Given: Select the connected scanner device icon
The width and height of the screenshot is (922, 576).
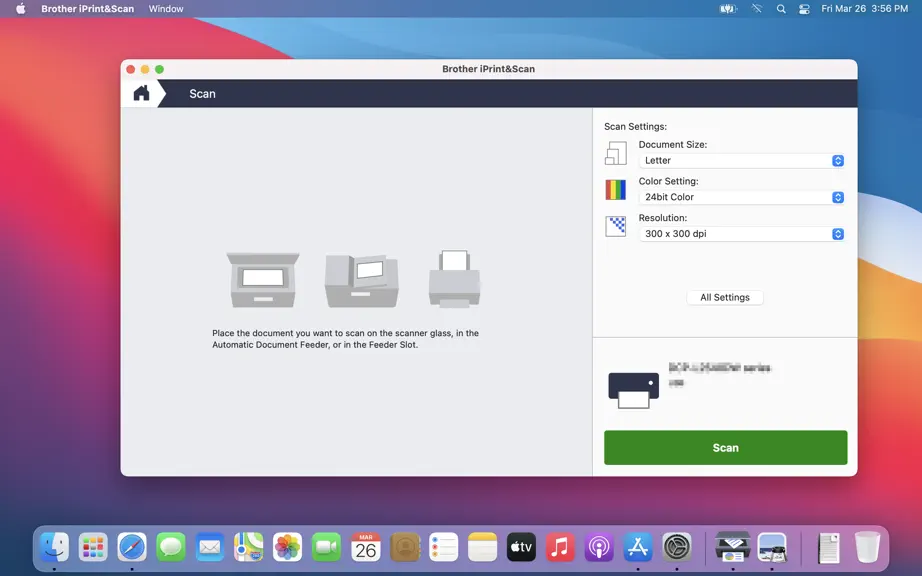Looking at the screenshot, I should pos(633,390).
